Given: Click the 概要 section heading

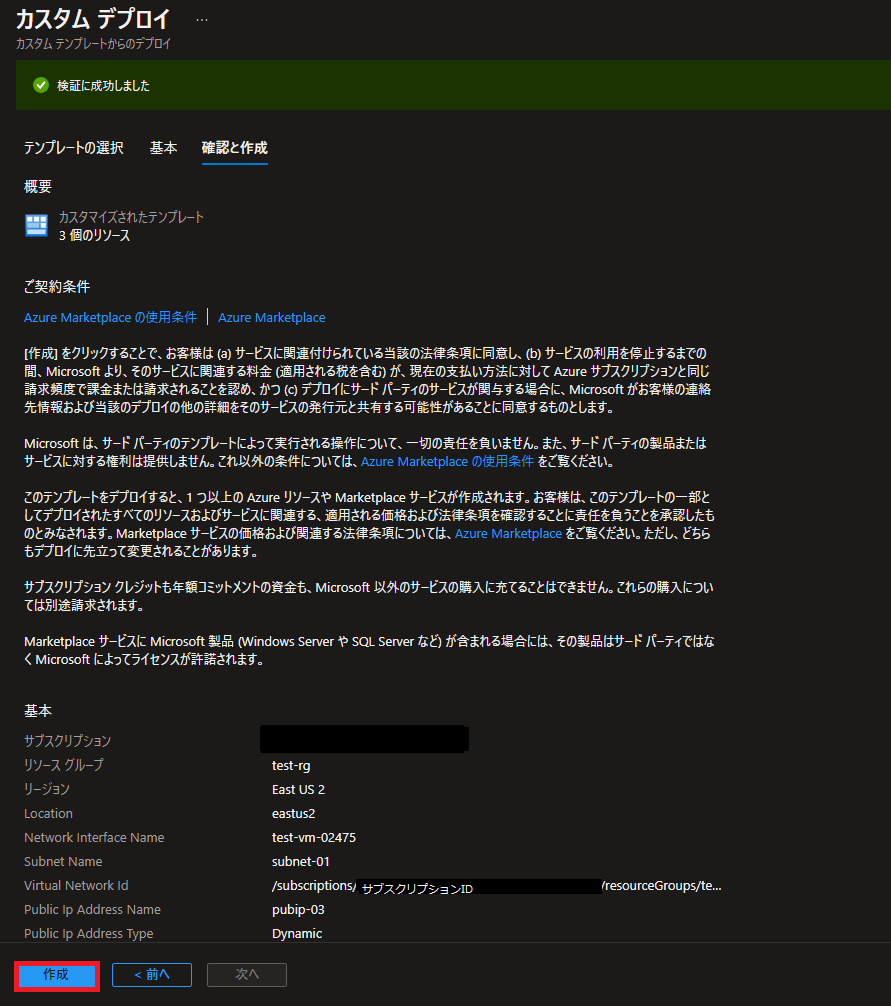Looking at the screenshot, I should click(x=38, y=187).
